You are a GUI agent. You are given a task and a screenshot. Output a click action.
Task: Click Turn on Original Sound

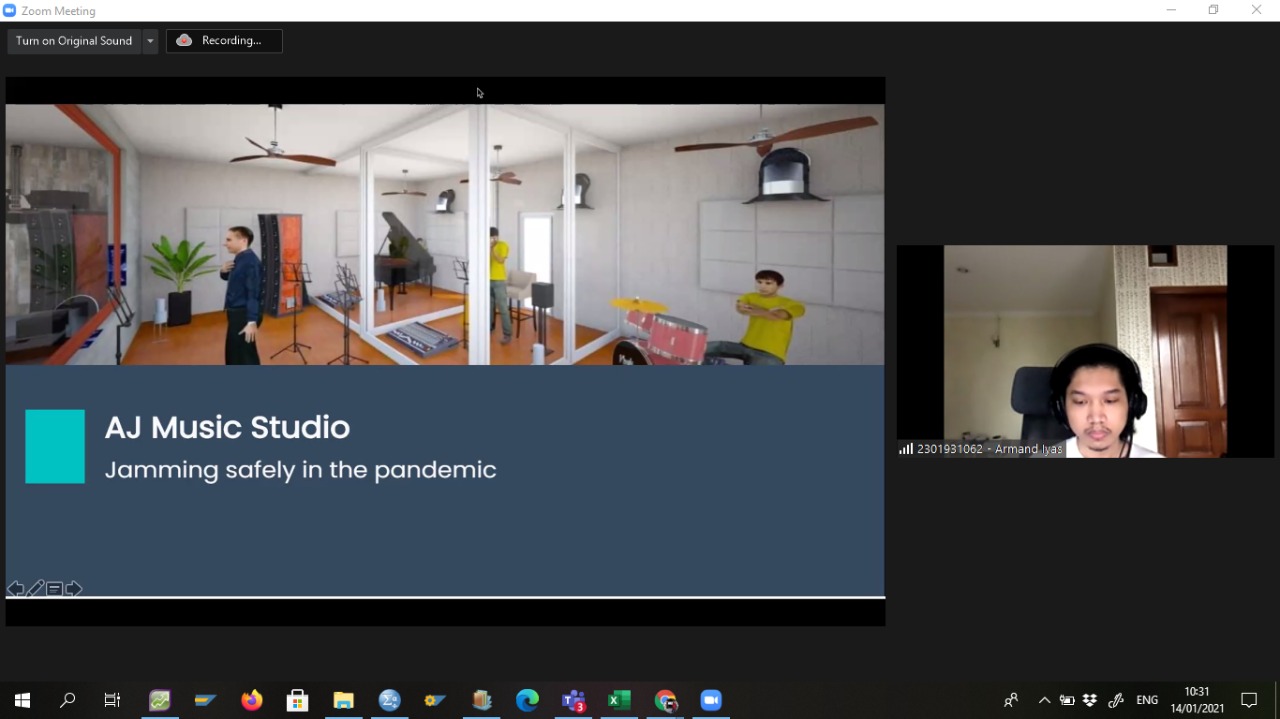[74, 41]
